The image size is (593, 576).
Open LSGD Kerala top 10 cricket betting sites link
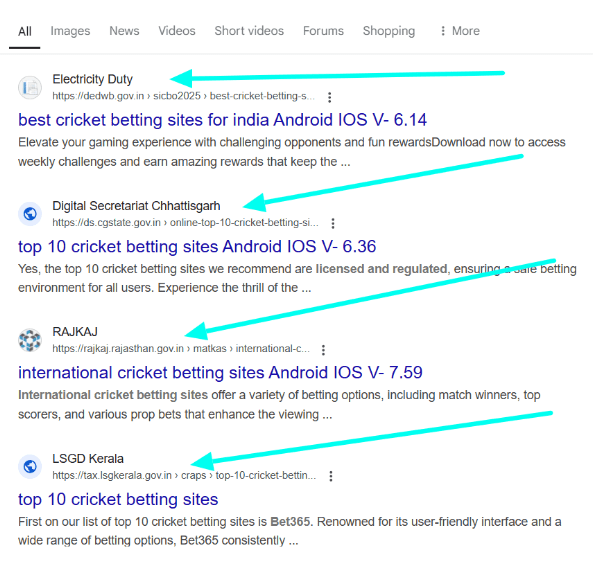[118, 499]
